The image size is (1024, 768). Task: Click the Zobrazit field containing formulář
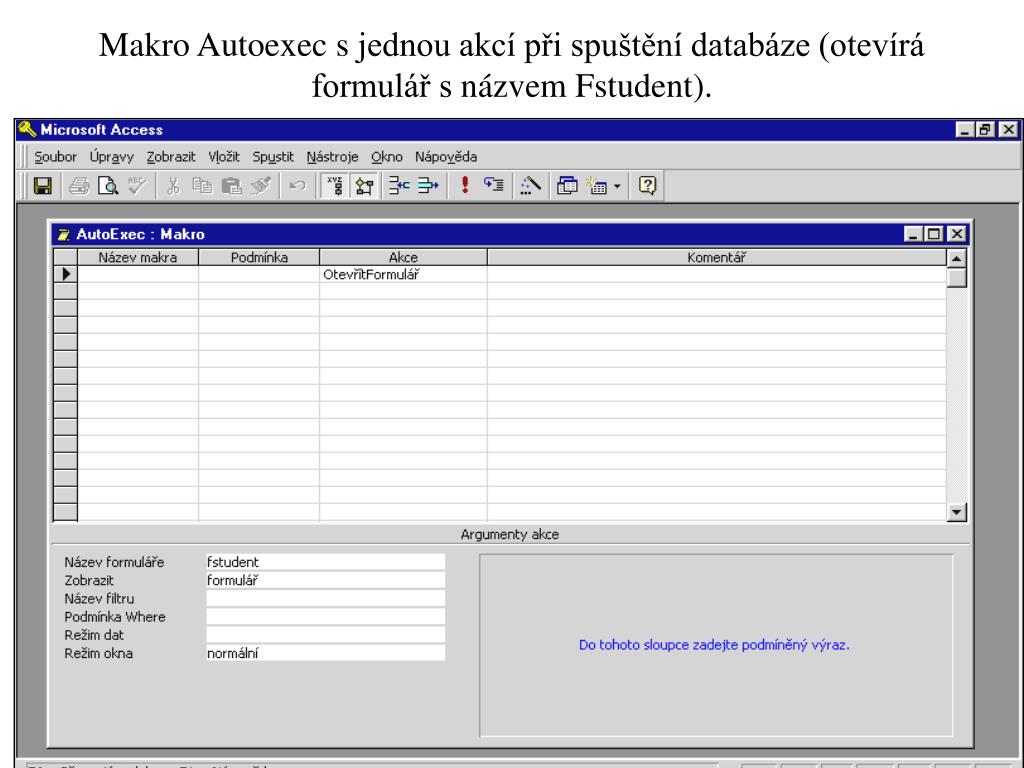pyautogui.click(x=325, y=580)
